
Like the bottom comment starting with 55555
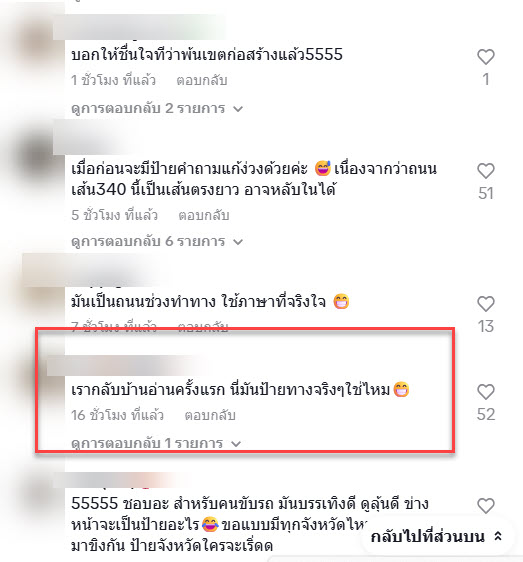[486, 506]
